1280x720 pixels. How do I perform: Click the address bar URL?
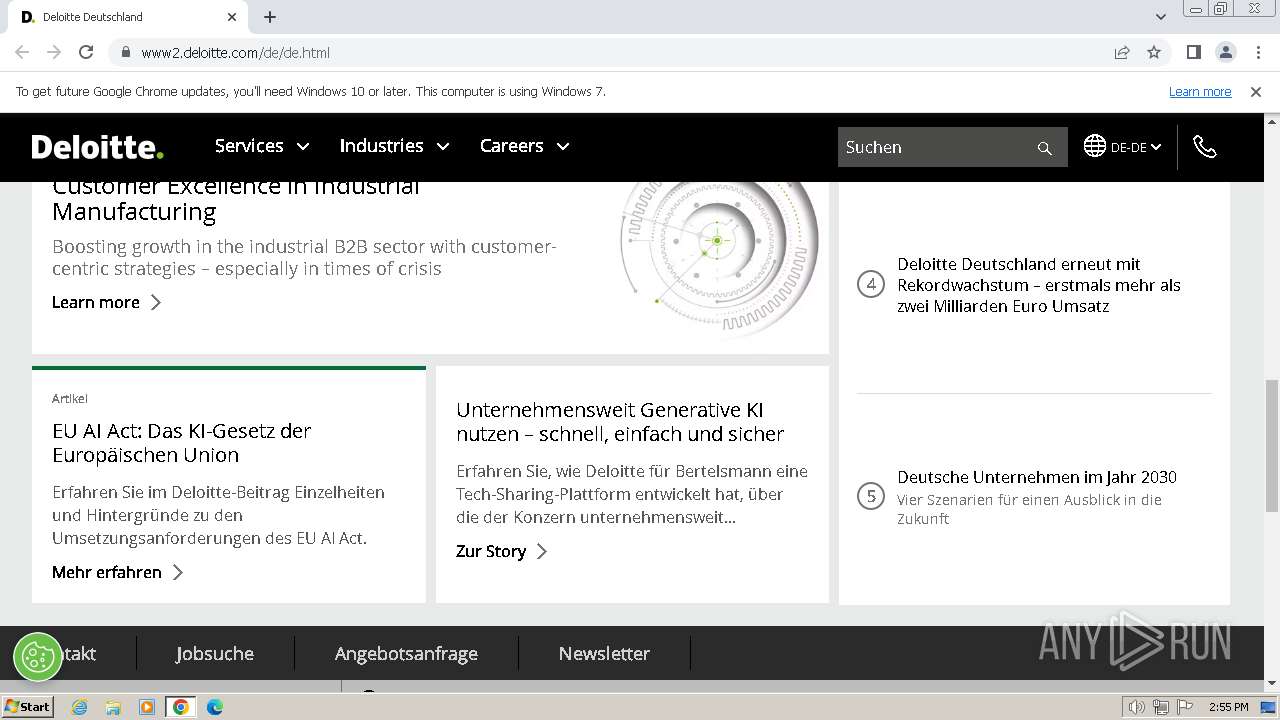pos(235,53)
